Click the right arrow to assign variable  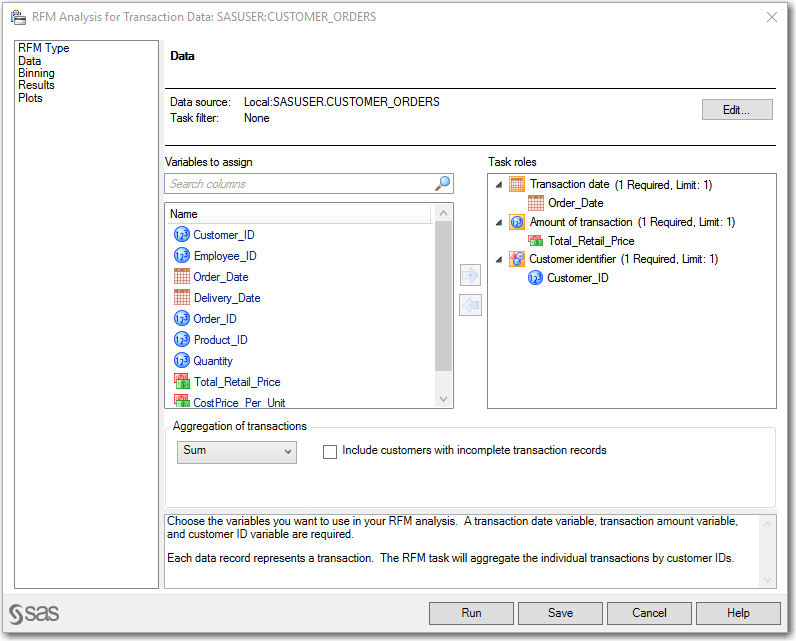470,274
